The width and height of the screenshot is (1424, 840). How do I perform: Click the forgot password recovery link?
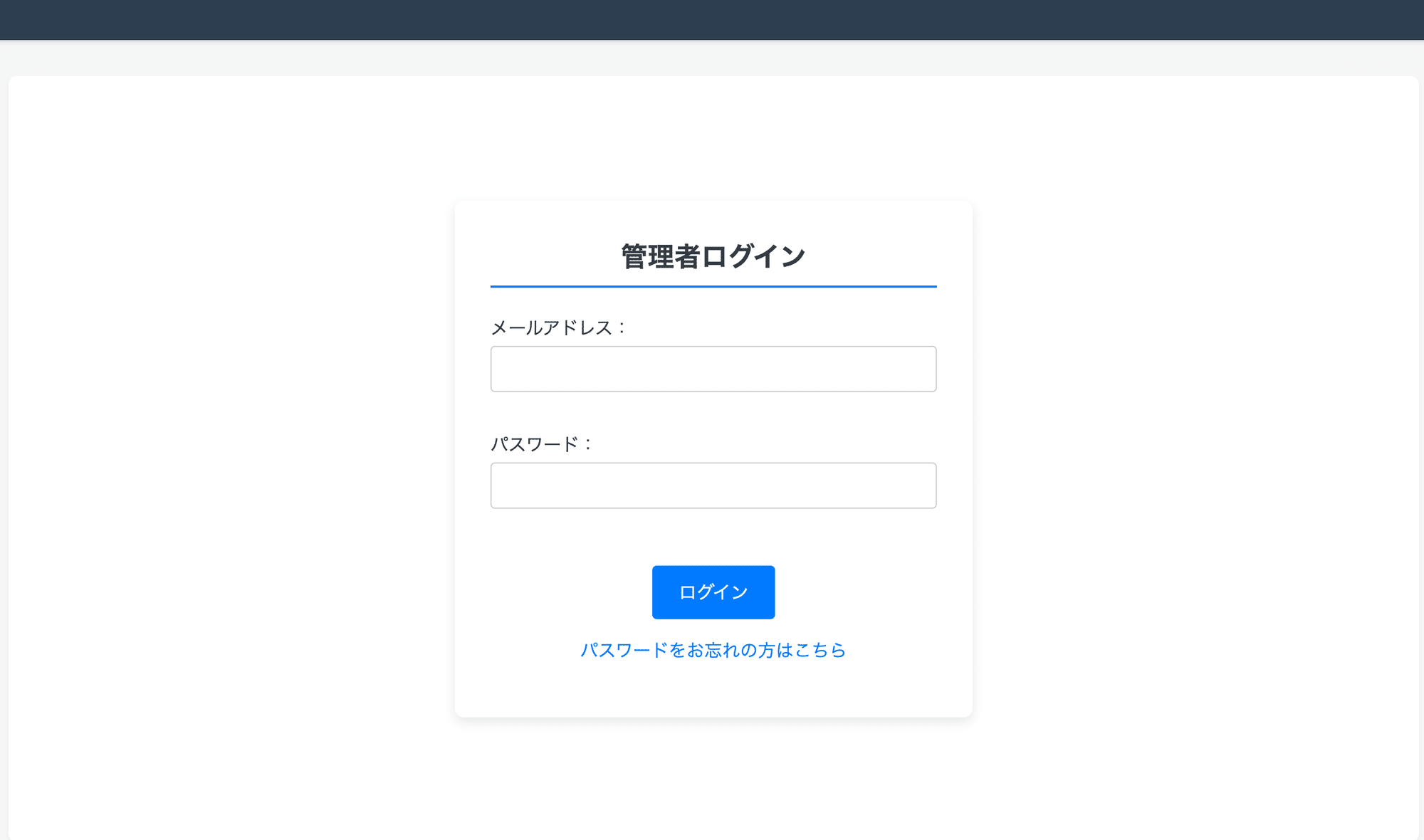click(712, 649)
